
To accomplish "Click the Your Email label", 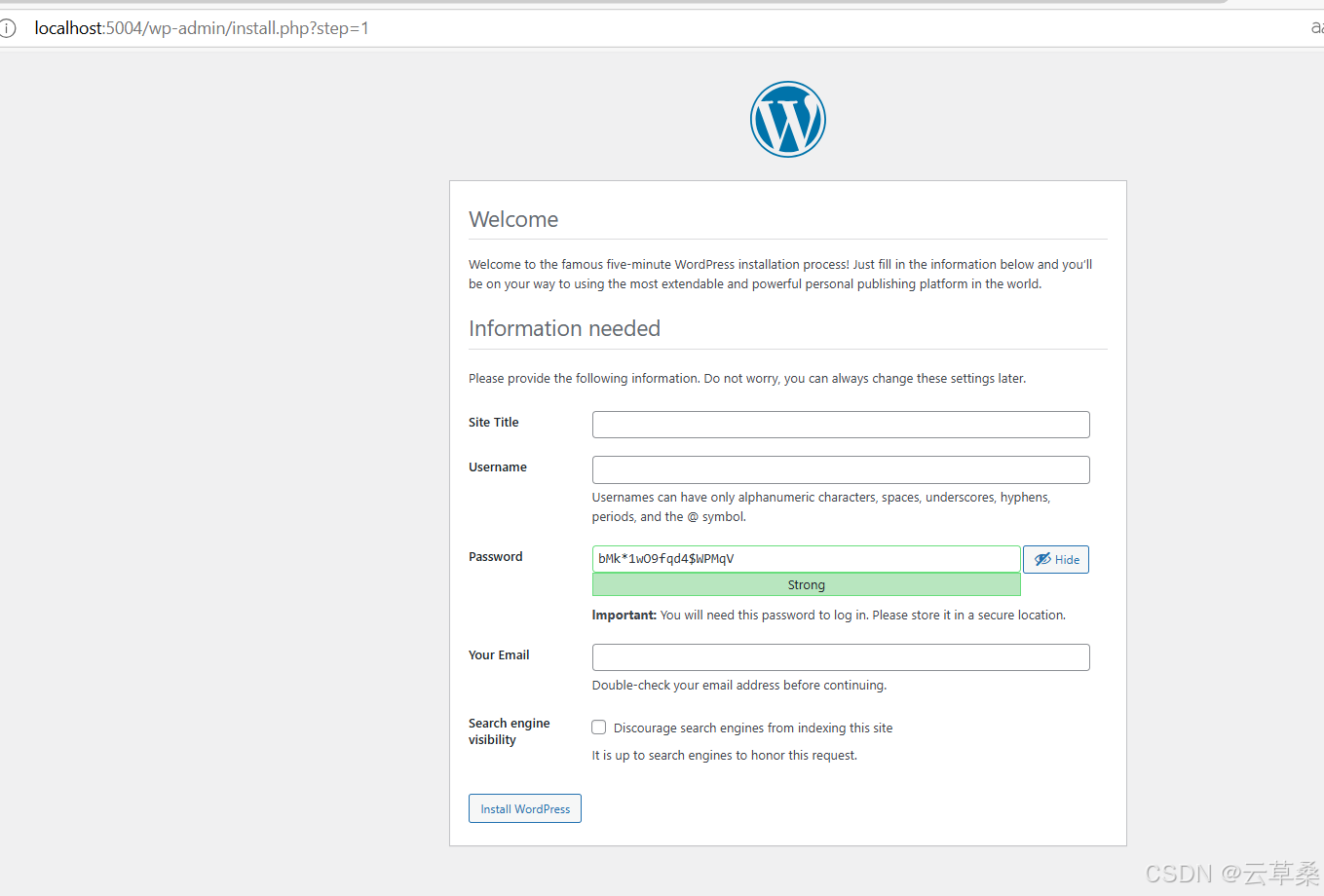I will (499, 654).
